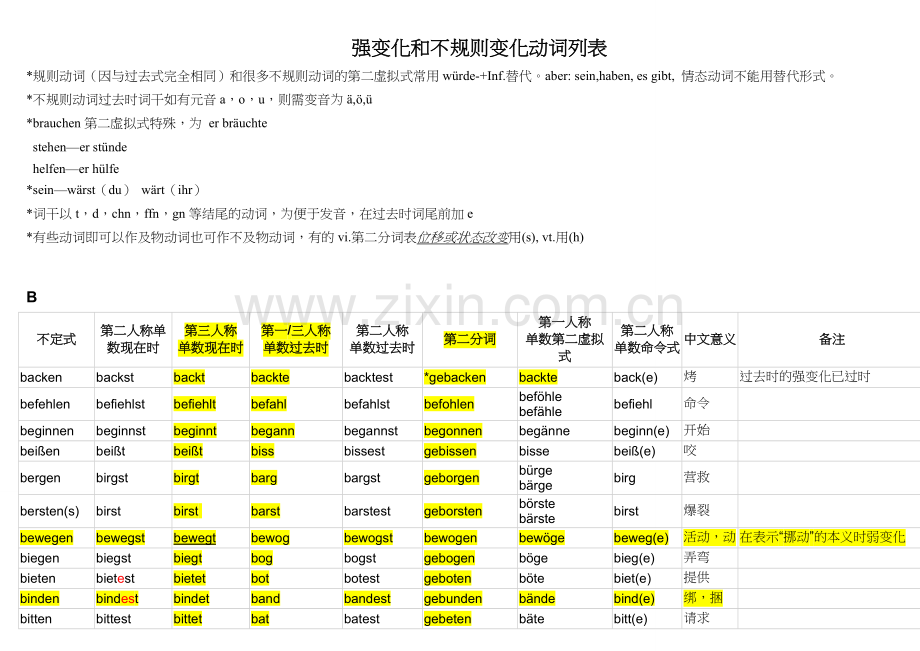This screenshot has width=920, height=651.
Task: Select the section heading B
Action: point(30,297)
